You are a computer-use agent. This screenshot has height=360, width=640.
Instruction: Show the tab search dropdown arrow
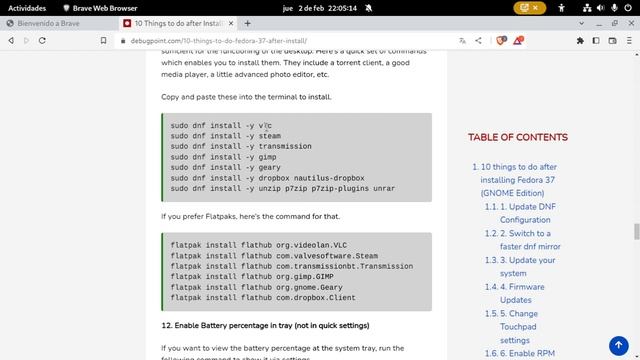tap(582, 23)
